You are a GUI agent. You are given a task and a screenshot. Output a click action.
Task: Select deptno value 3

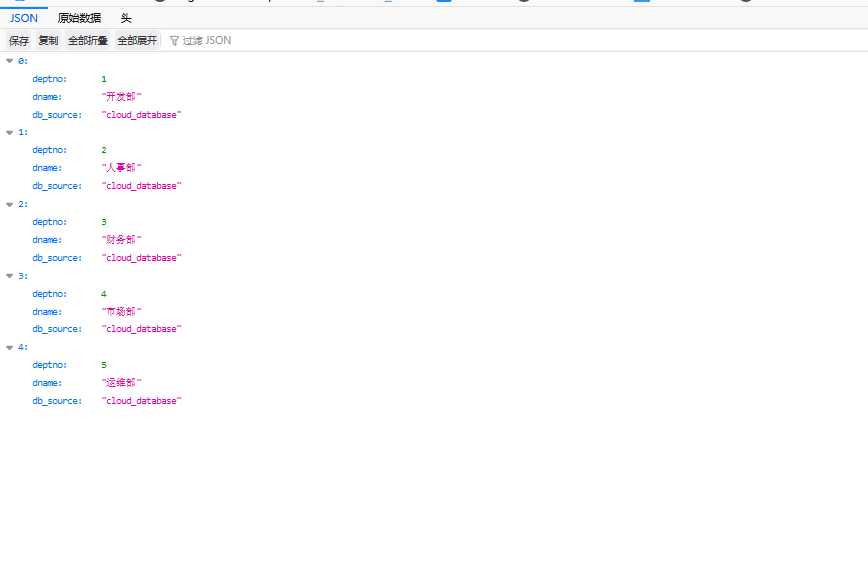point(104,222)
